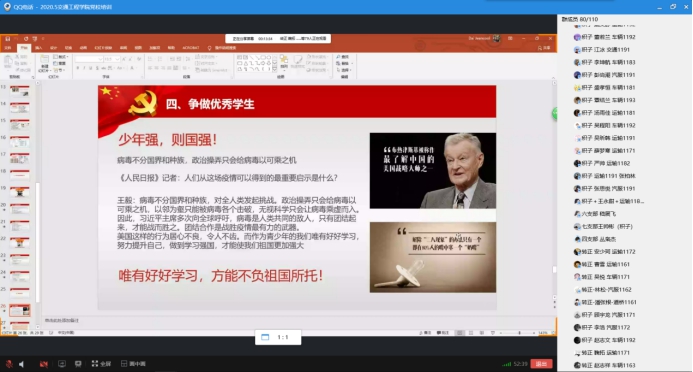Click the save icon in title bar
693x372 pixels.
tap(8, 38)
